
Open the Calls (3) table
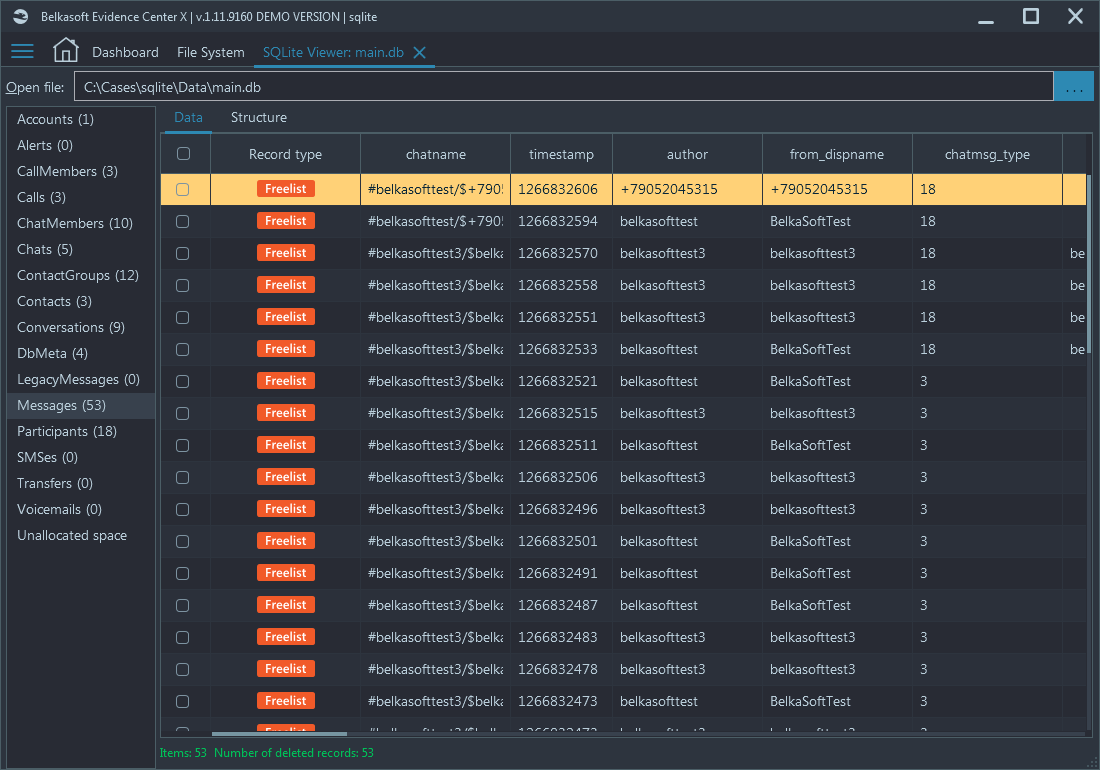81,197
